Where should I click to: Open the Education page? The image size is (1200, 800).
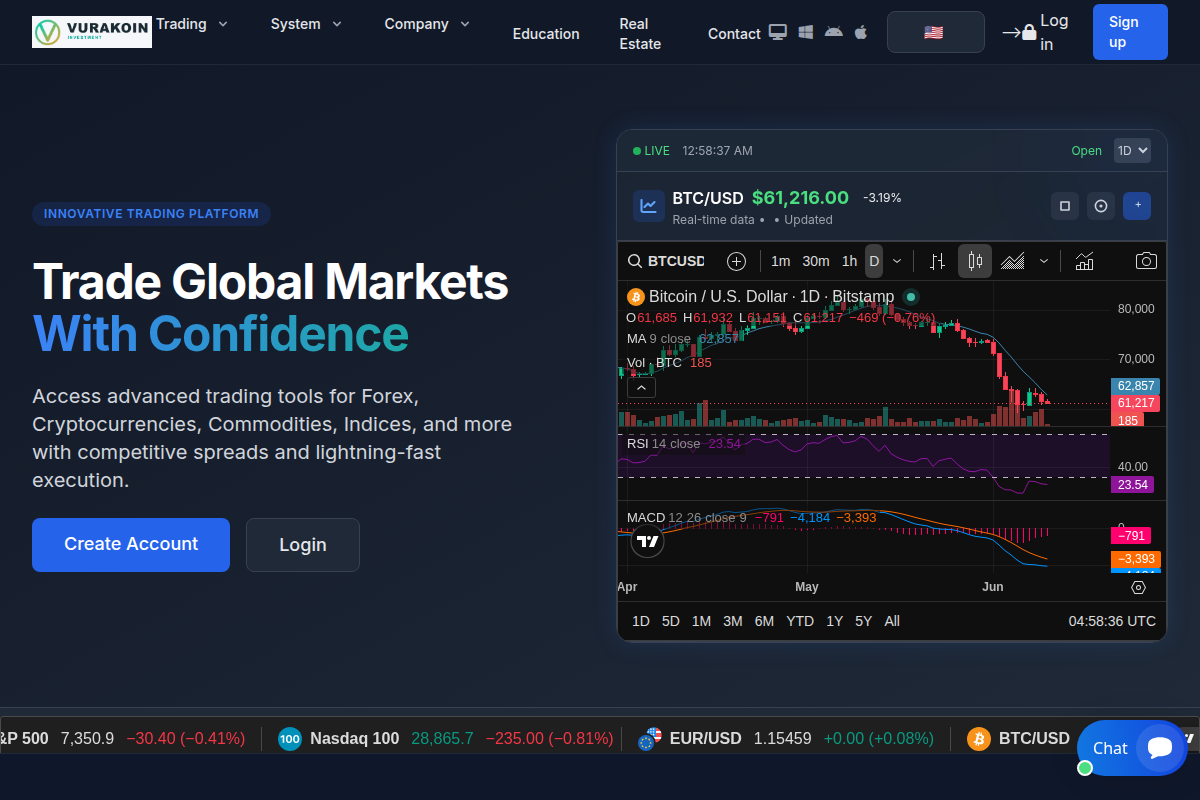pyautogui.click(x=546, y=34)
